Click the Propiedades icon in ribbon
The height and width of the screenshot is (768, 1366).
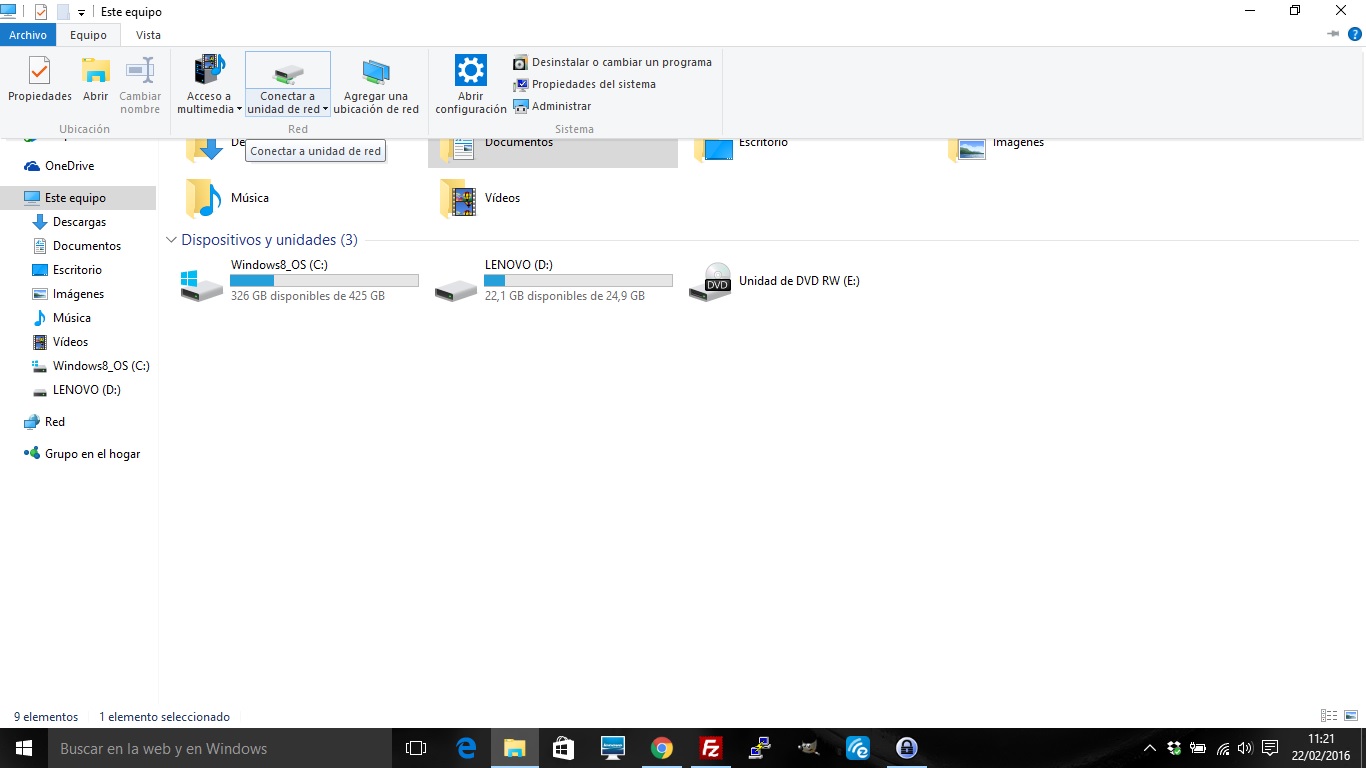[x=40, y=80]
